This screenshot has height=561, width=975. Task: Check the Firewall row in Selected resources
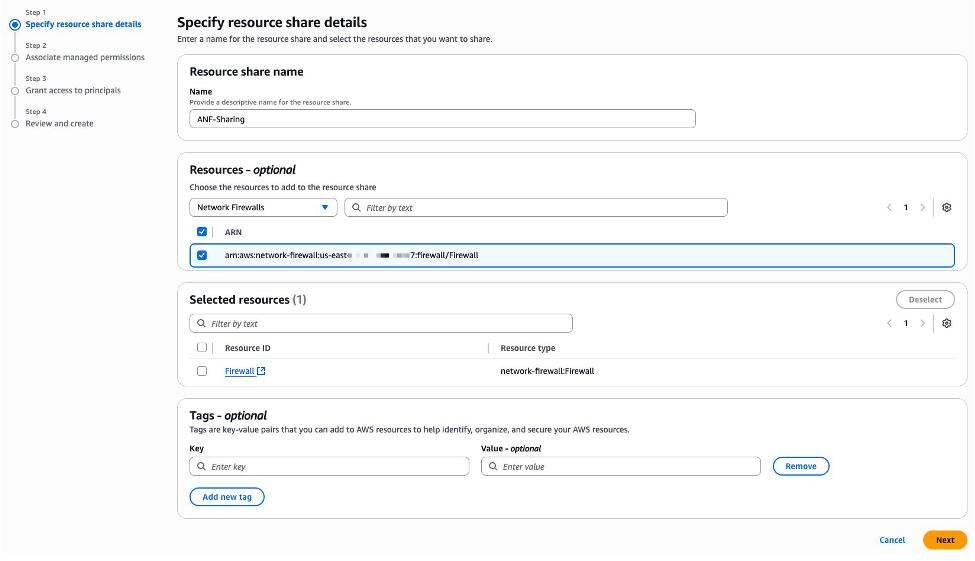point(202,371)
